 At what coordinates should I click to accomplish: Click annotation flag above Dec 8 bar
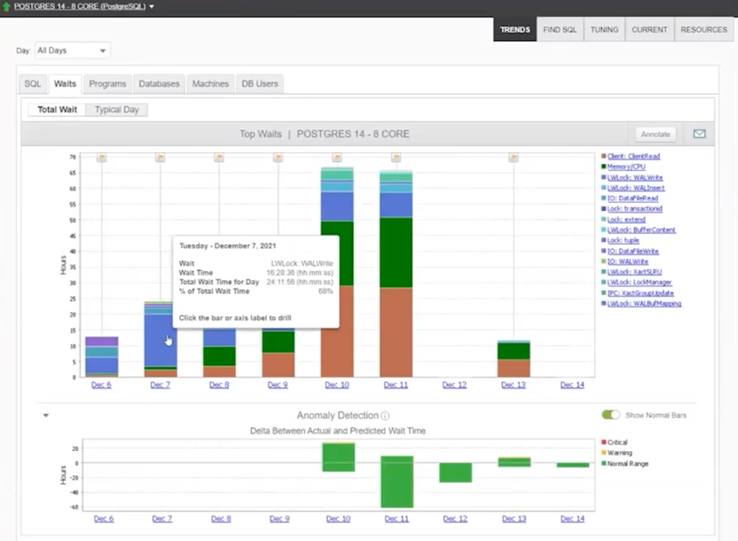(x=219, y=157)
